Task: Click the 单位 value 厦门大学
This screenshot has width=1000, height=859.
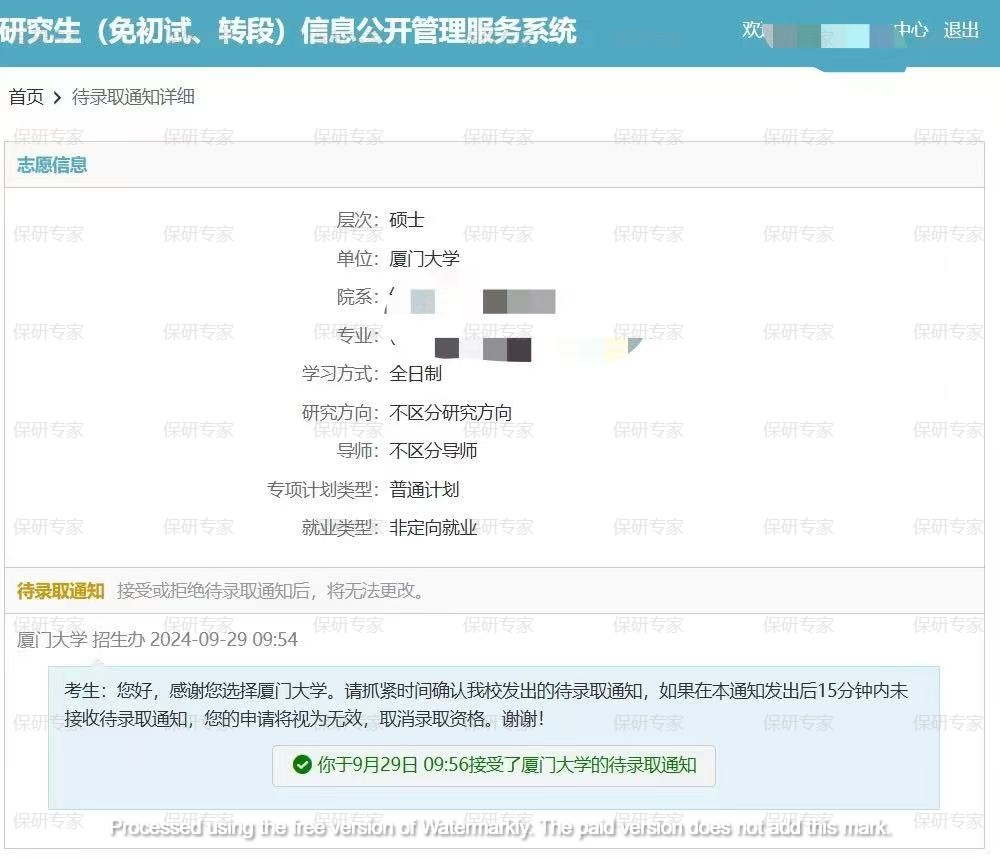Action: 423,258
